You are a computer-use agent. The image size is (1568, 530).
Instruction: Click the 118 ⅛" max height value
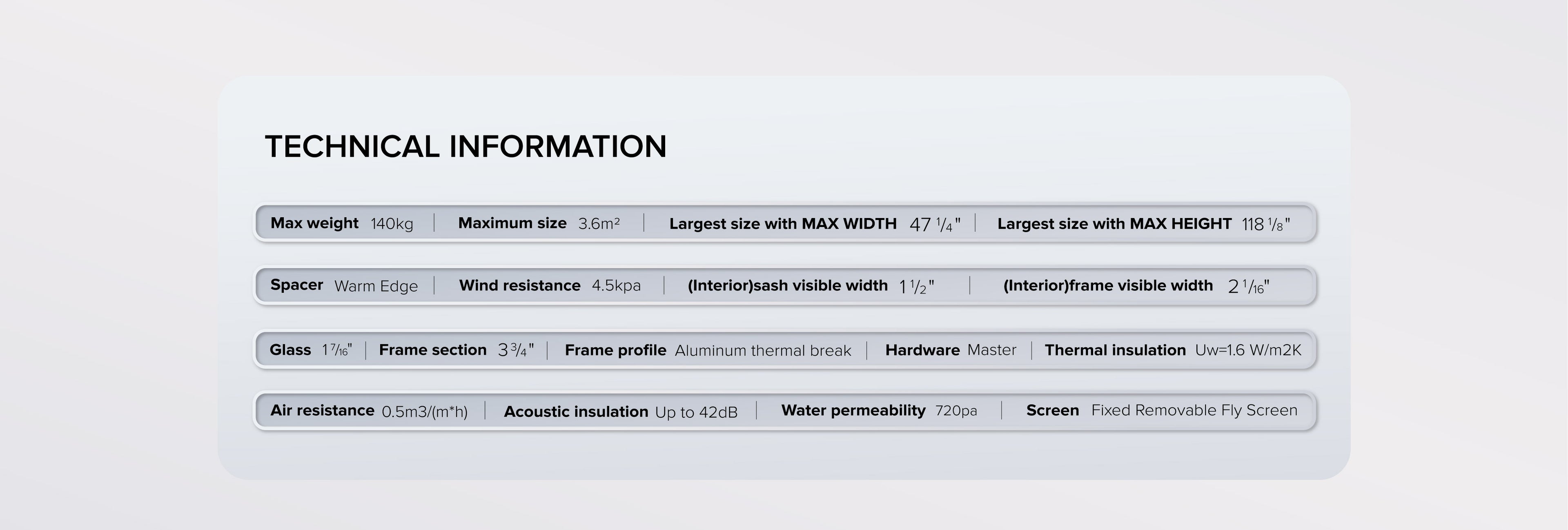tap(1265, 225)
